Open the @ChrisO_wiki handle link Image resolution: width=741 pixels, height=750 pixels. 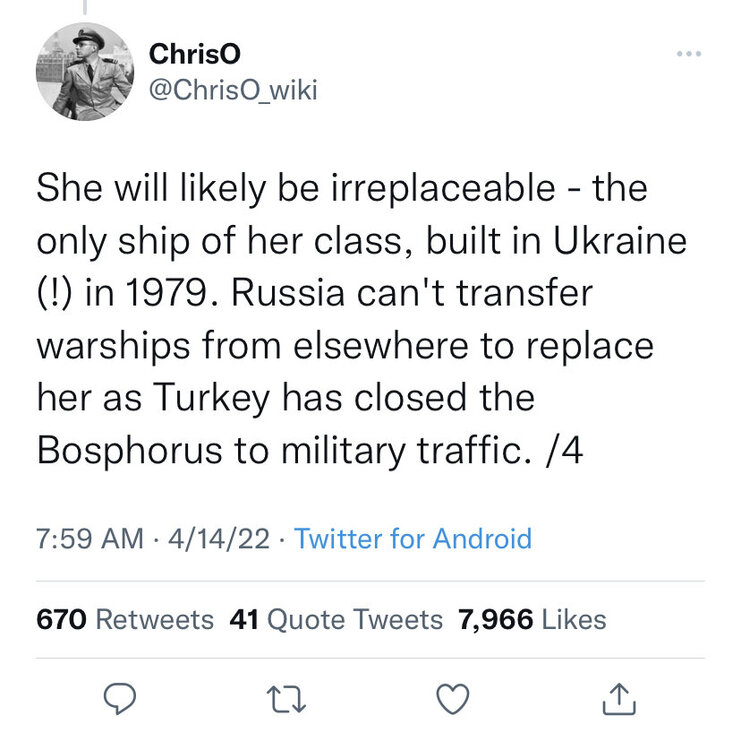232,91
